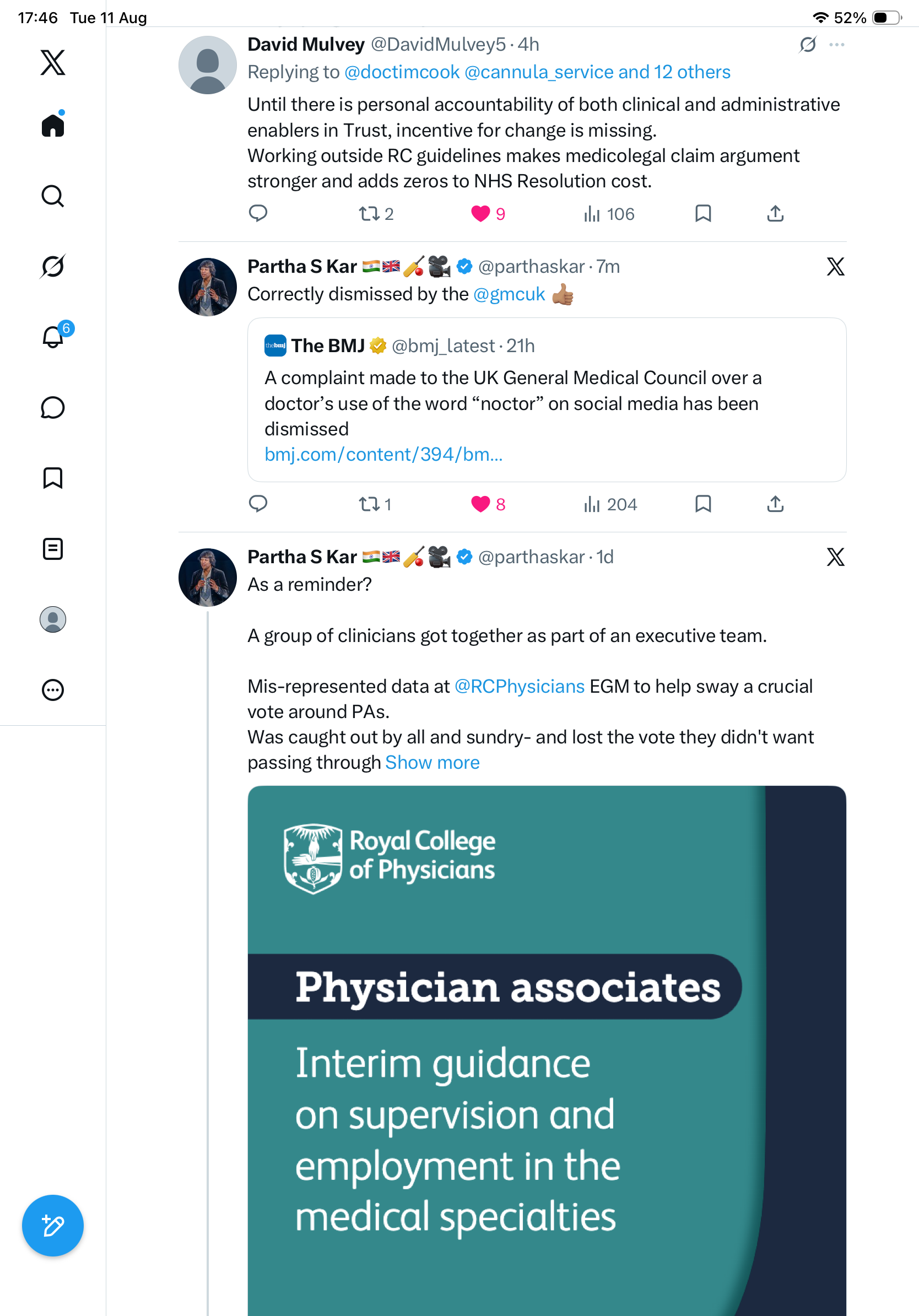Viewport: 919px width, 1316px height.
Task: Open Search in the sidebar
Action: tap(53, 196)
